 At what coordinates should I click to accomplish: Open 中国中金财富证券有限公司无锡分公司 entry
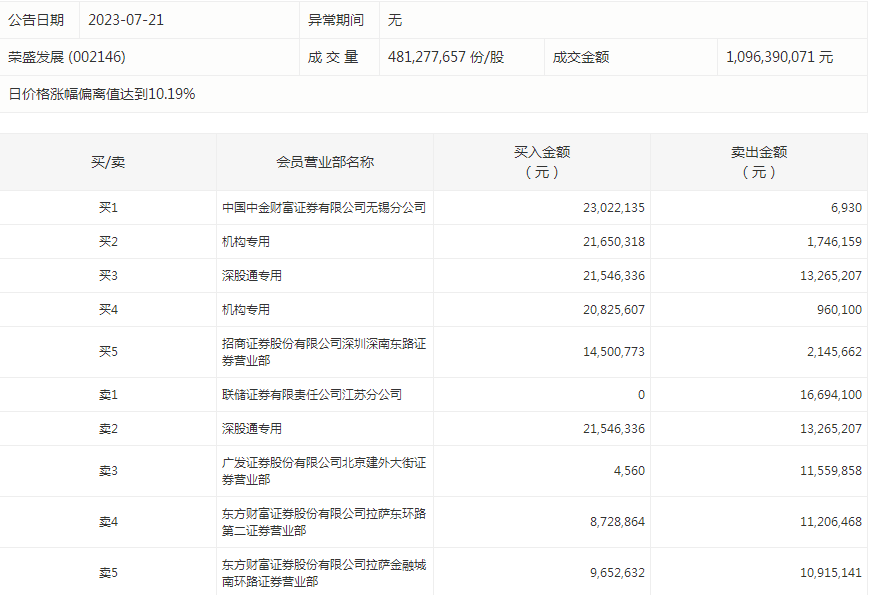(x=323, y=207)
